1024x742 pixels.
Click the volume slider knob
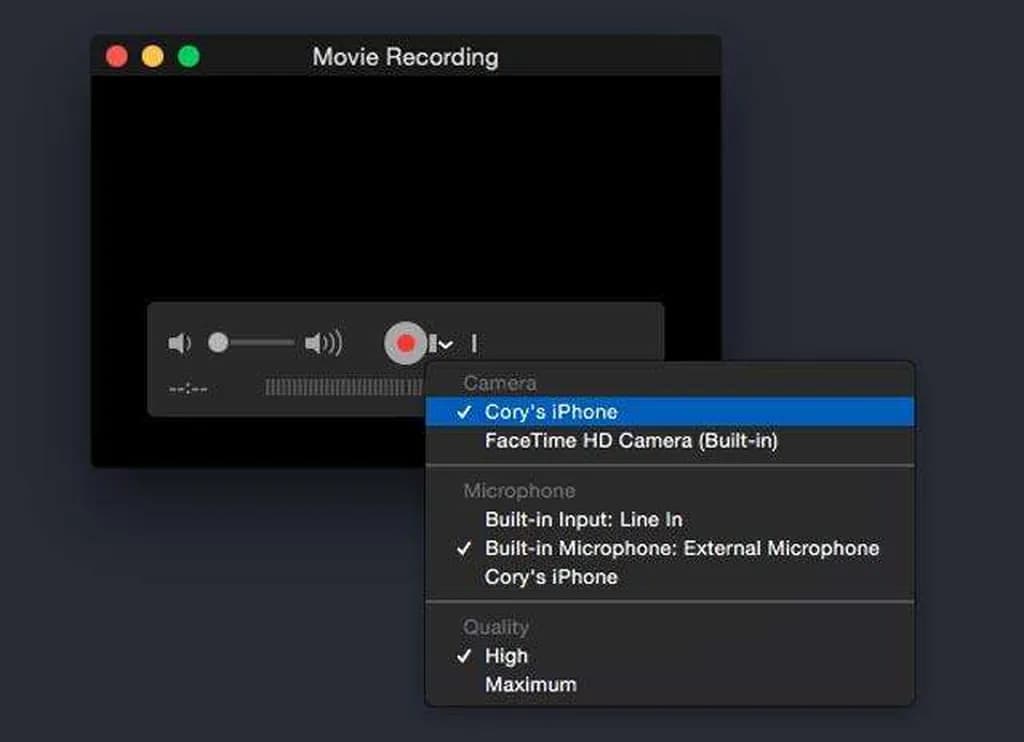[218, 344]
